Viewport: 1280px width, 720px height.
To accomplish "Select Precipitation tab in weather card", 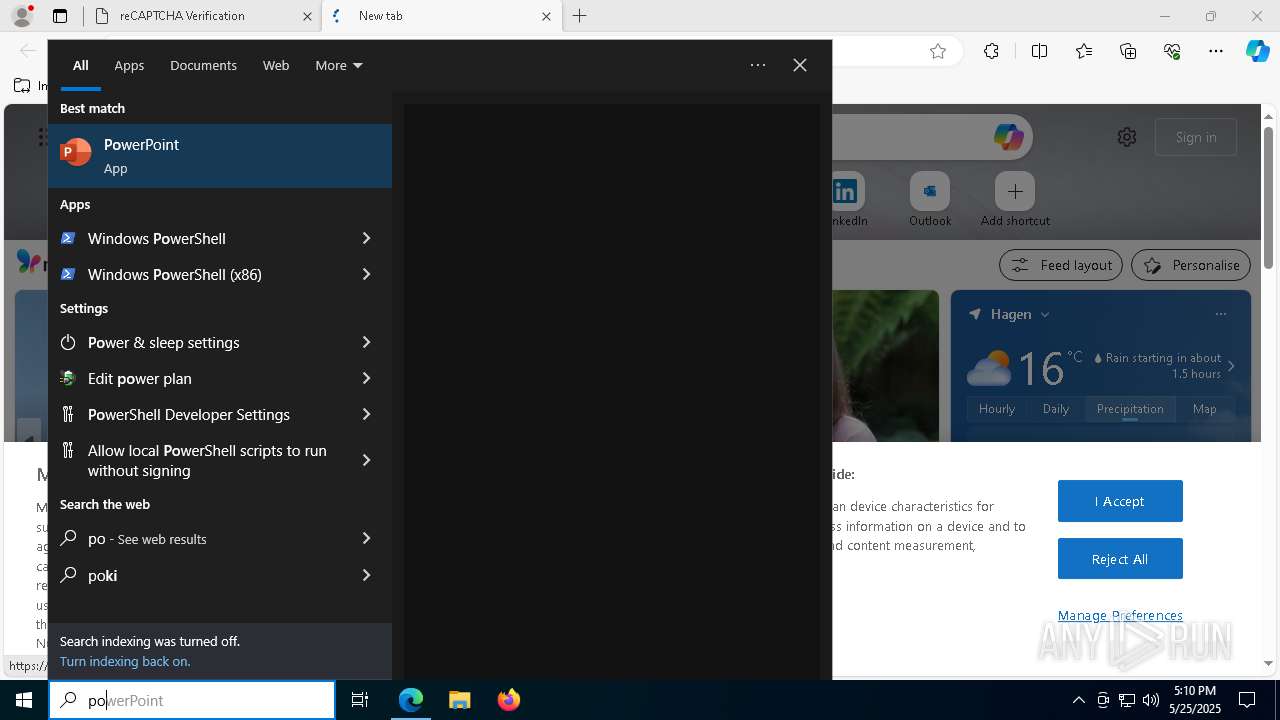I will click(x=1130, y=409).
